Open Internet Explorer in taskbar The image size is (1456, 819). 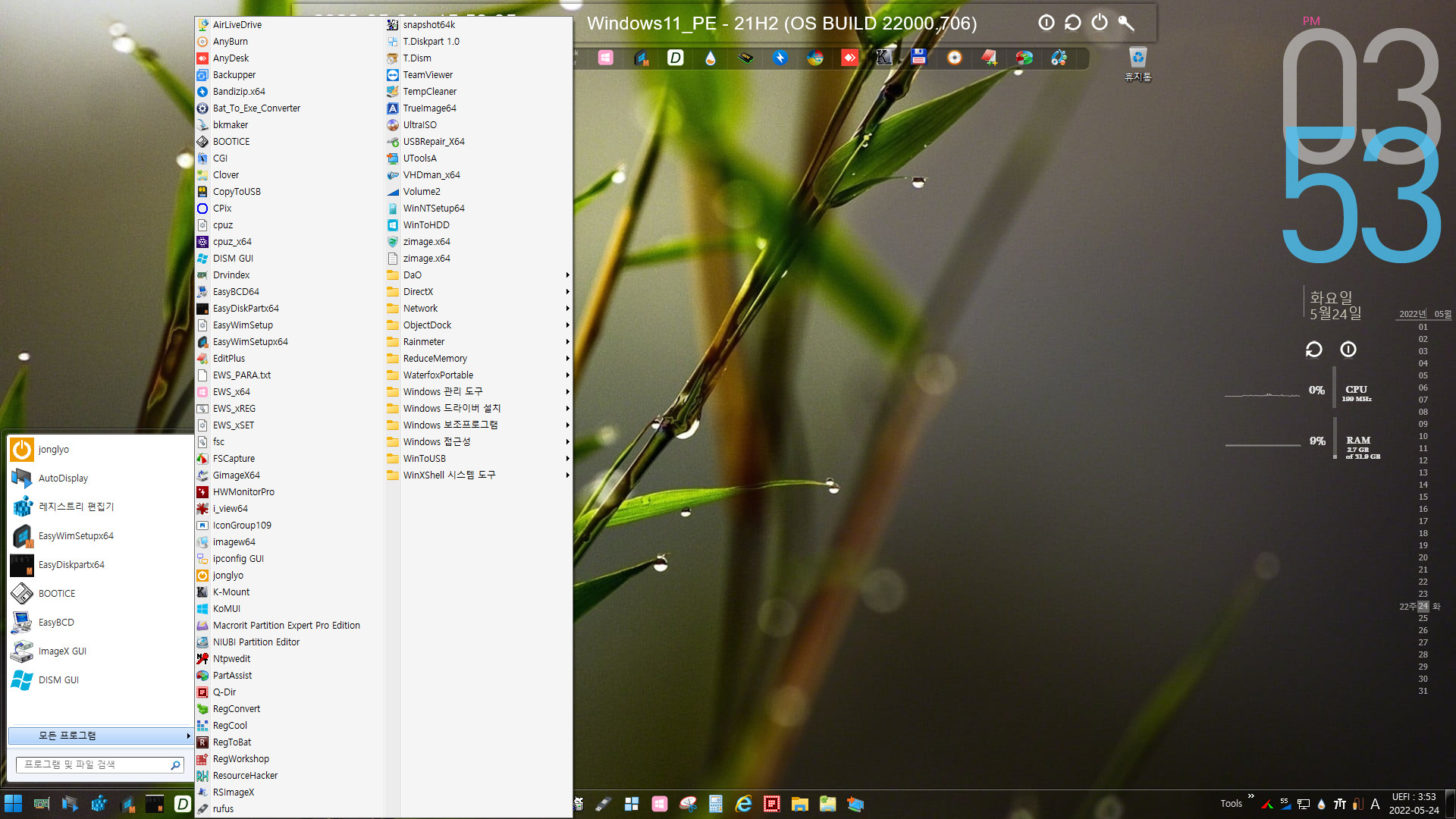coord(743,804)
